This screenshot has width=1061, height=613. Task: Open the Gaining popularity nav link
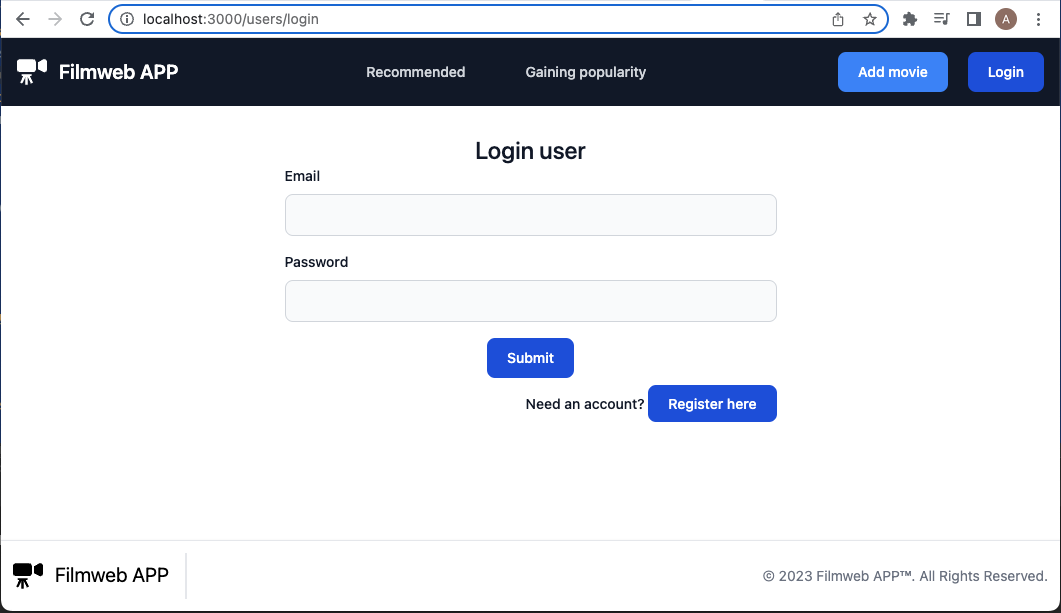(x=585, y=72)
